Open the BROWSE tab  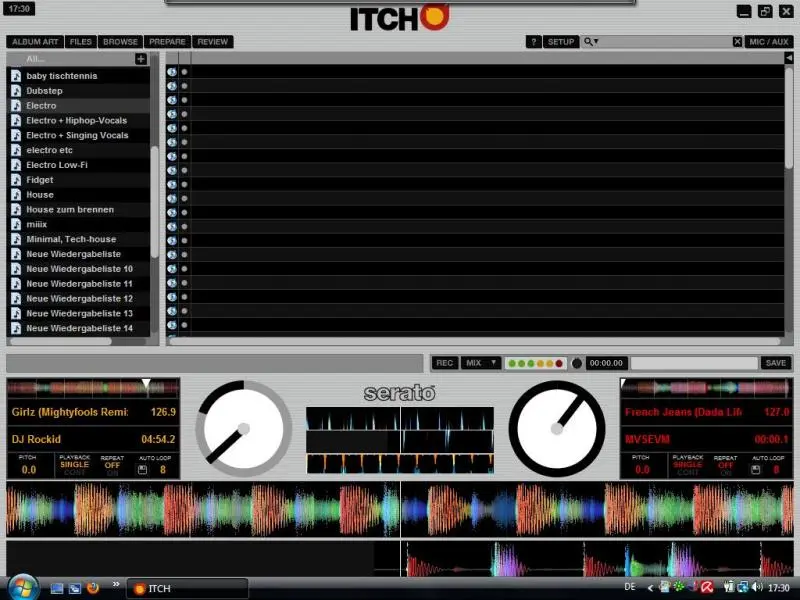tap(121, 42)
